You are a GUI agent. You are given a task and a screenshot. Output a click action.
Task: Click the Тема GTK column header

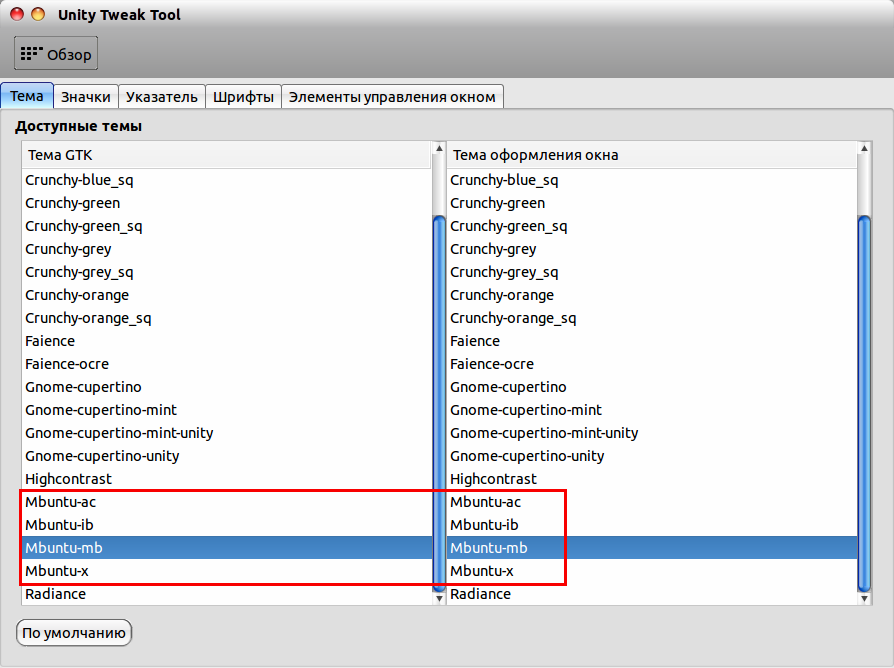click(x=226, y=155)
